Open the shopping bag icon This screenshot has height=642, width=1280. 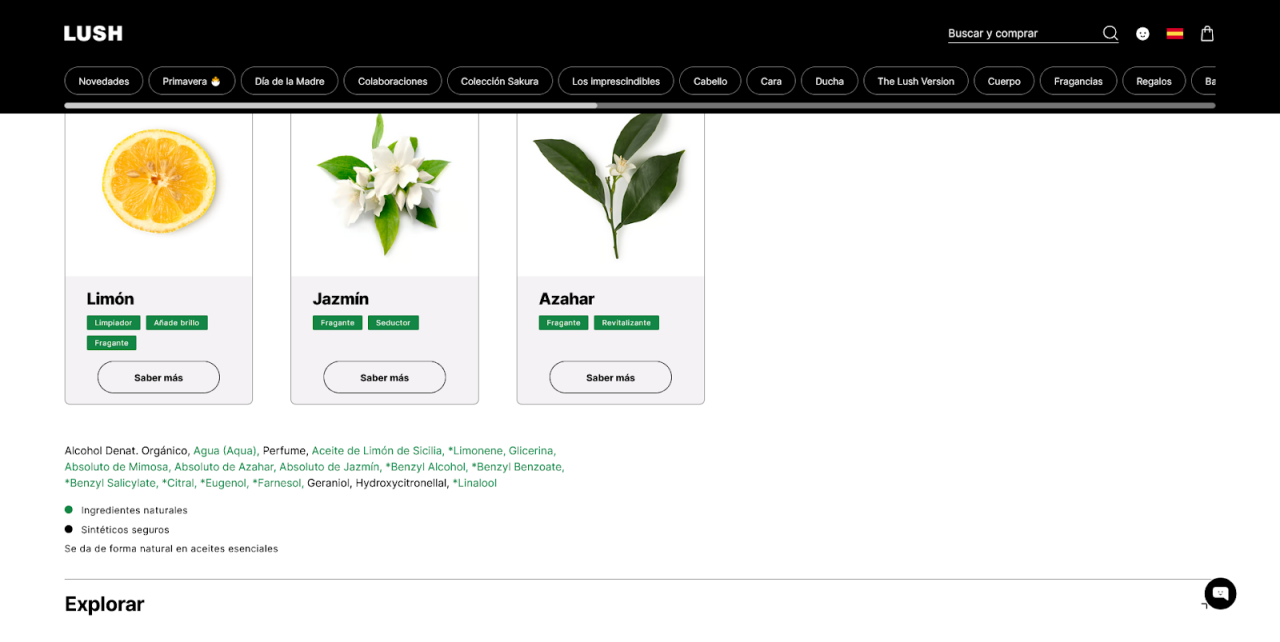pyautogui.click(x=1207, y=33)
